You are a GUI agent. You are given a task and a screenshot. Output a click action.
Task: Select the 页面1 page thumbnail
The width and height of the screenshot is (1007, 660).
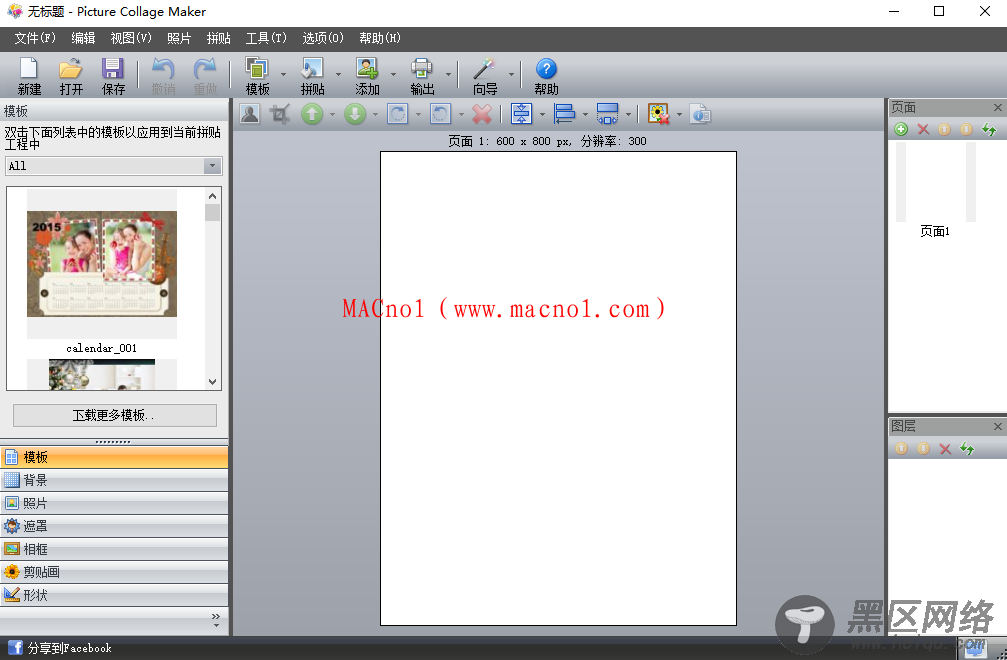click(x=936, y=182)
